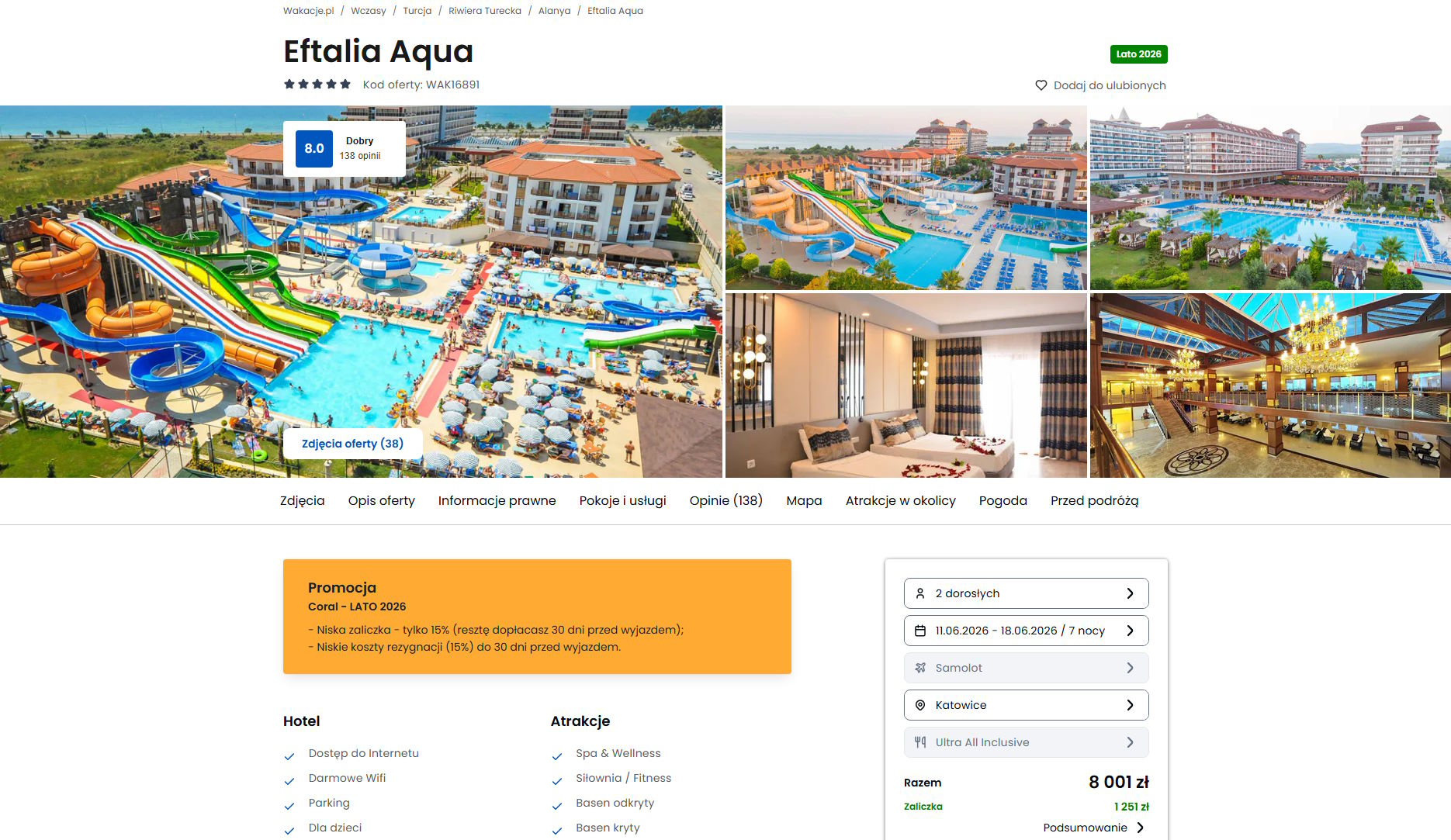The image size is (1451, 840).
Task: Navigate to Alanya in the breadcrumb
Action: coord(554,11)
